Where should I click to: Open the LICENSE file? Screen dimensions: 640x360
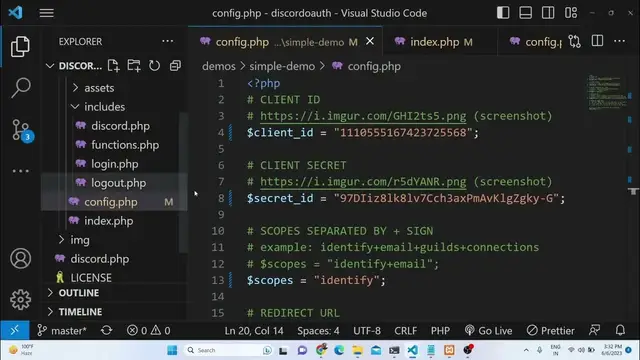coord(91,278)
